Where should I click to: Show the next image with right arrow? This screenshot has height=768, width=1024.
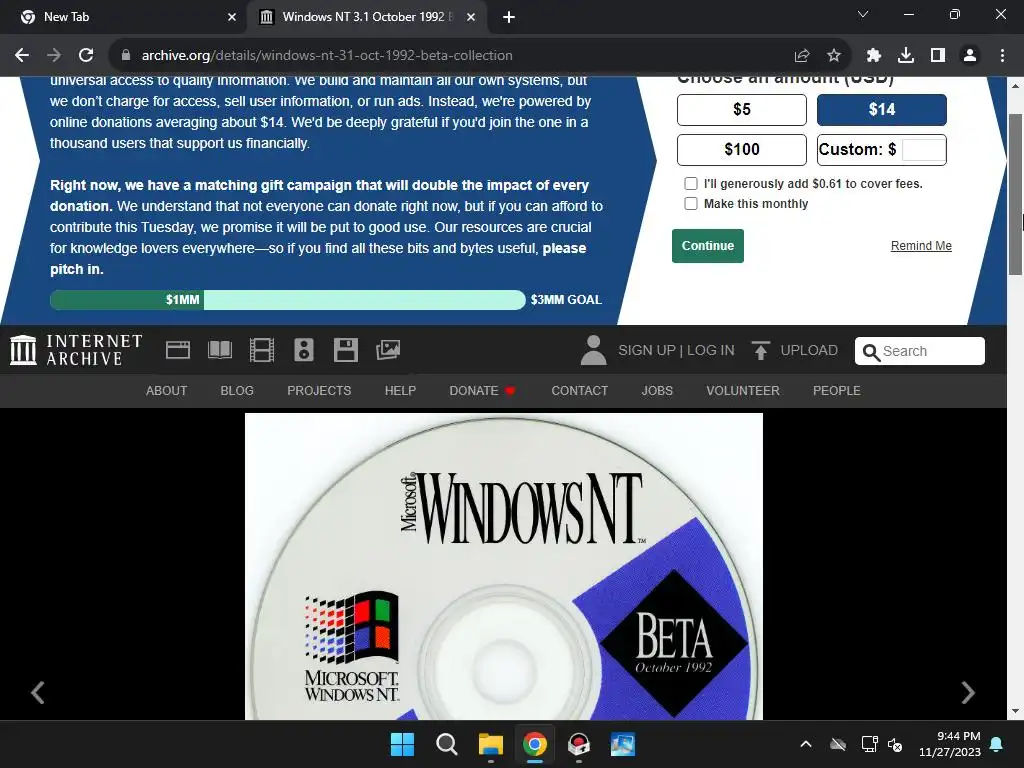point(968,692)
